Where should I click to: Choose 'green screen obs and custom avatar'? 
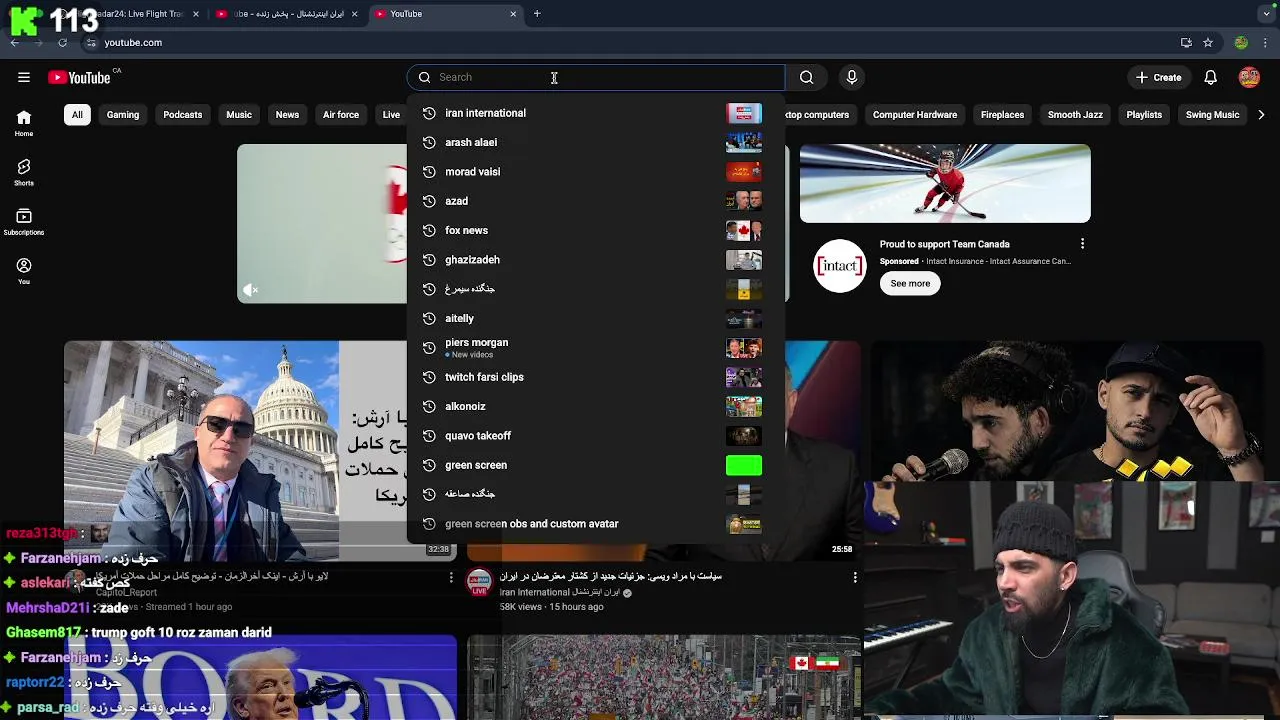coord(596,524)
